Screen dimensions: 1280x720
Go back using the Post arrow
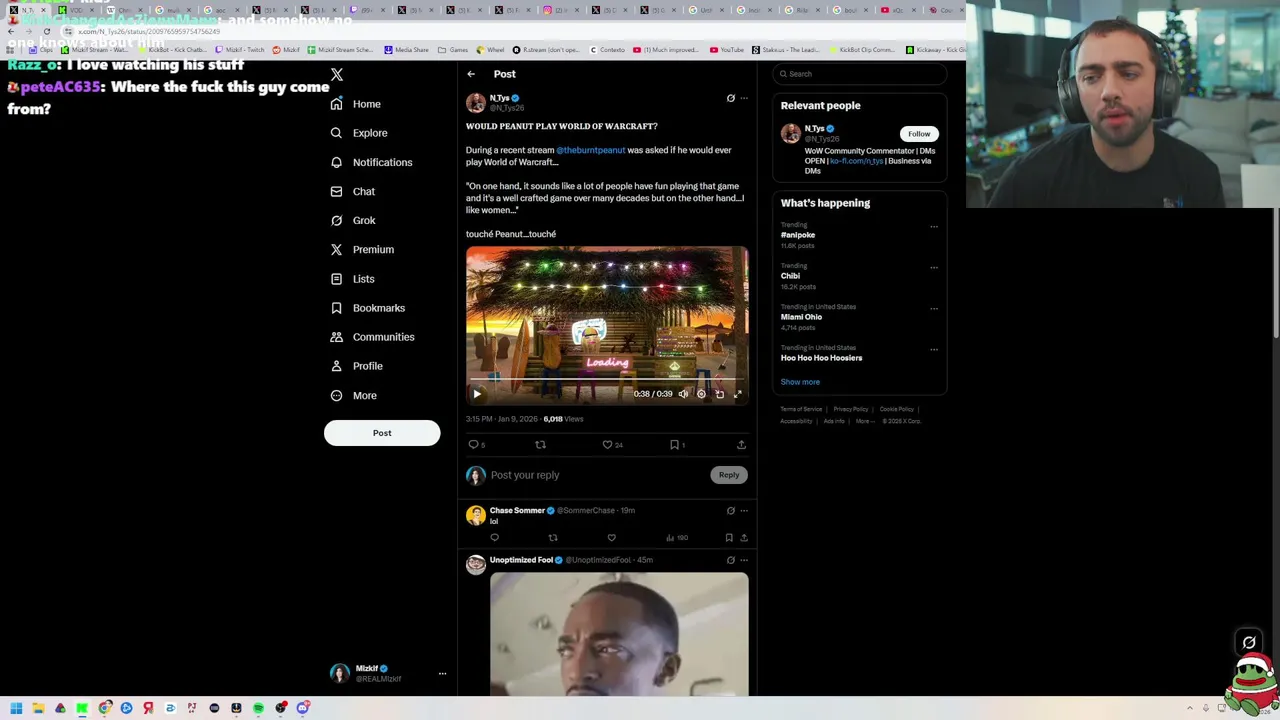click(x=471, y=74)
